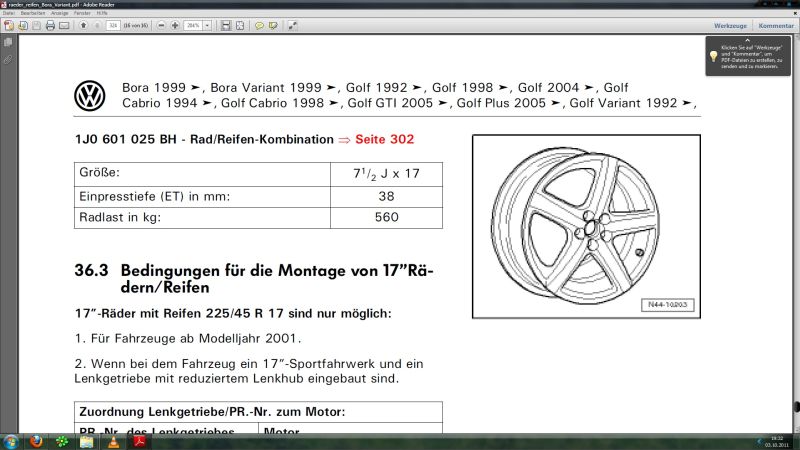Click the 7½ J x 17 size cell

386,174
